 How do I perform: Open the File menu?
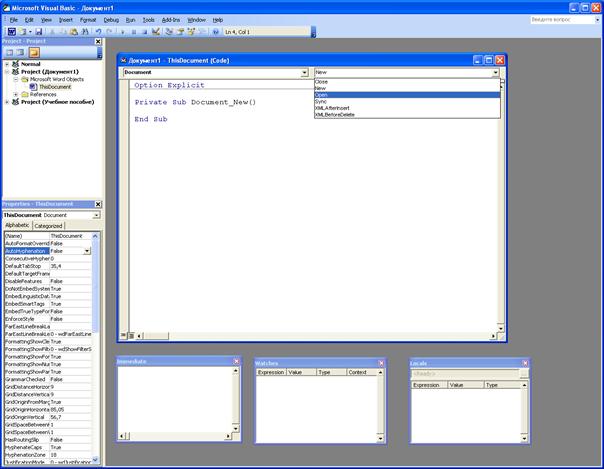tap(13, 20)
